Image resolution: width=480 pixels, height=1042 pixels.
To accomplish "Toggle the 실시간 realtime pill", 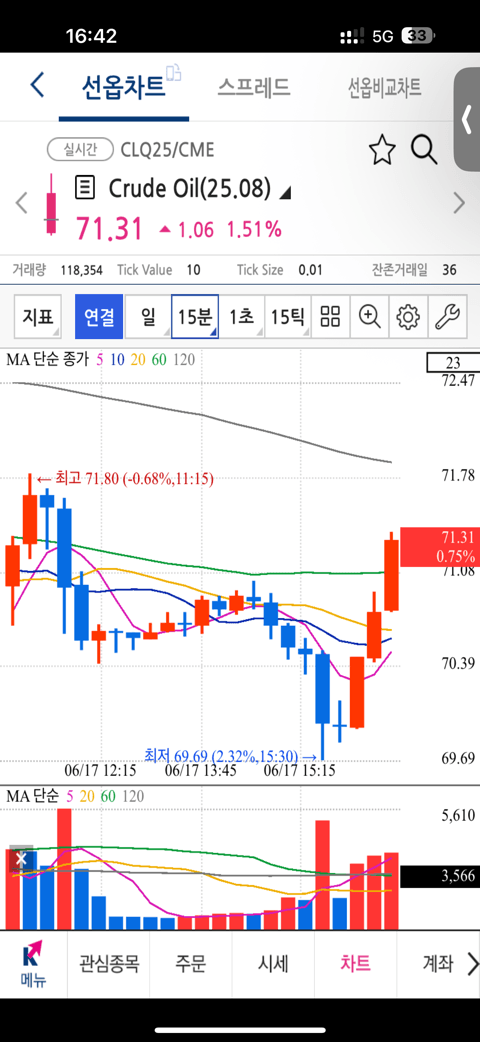I will click(x=80, y=150).
